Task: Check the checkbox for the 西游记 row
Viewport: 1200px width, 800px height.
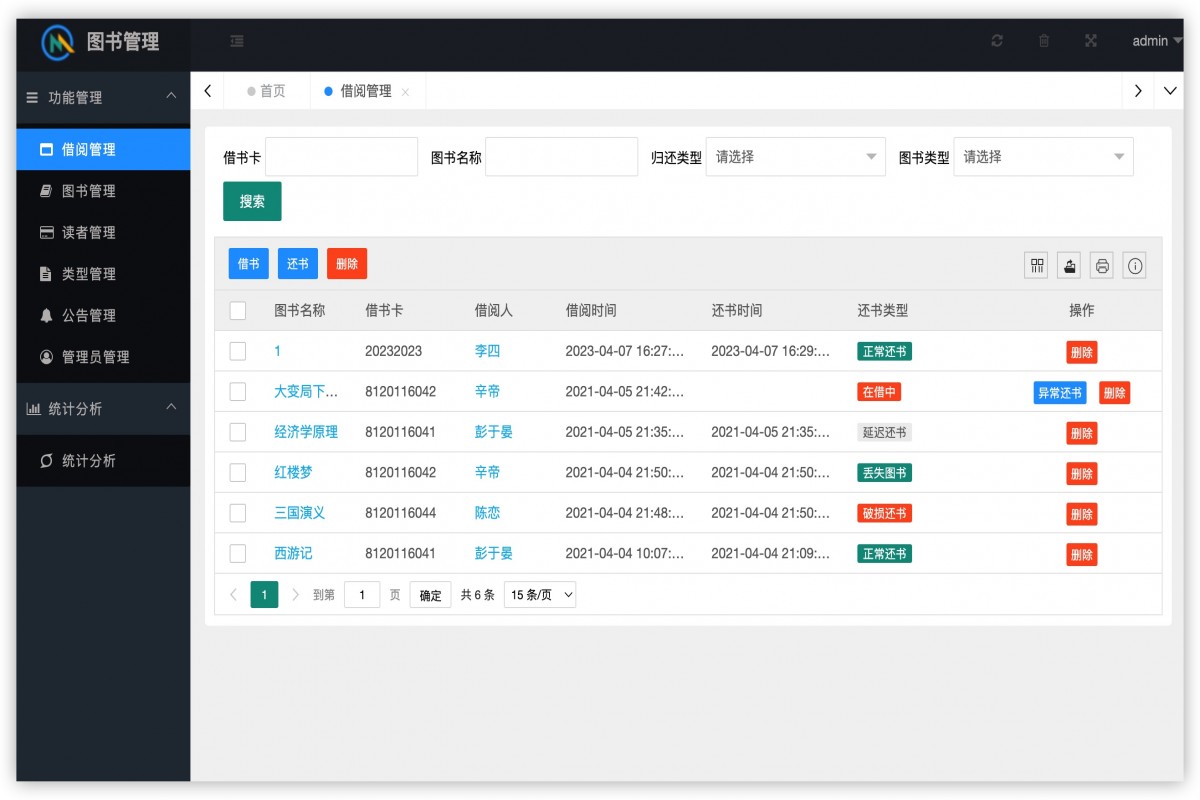Action: click(237, 553)
